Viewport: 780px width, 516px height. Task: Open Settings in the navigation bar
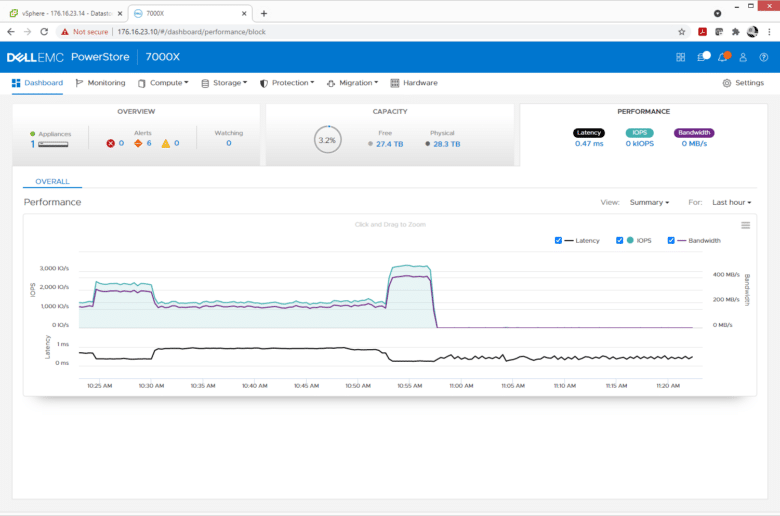[x=743, y=83]
